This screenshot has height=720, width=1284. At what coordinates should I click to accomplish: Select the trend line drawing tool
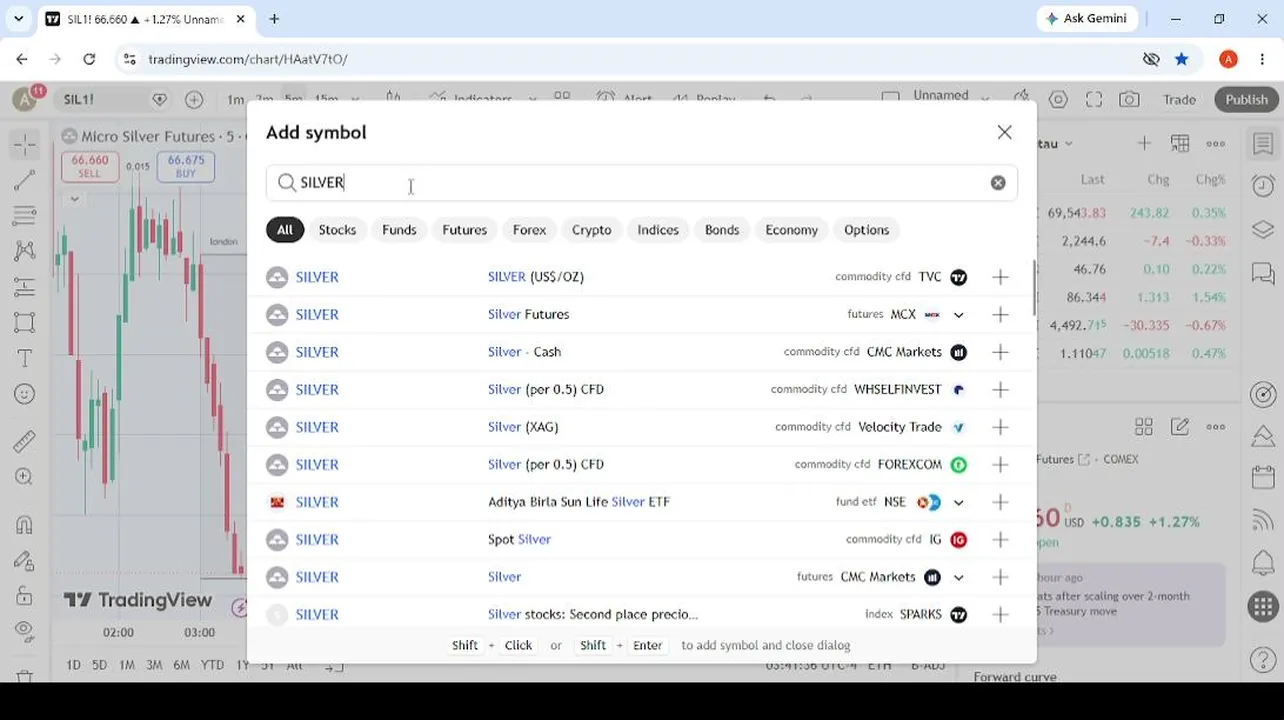[25, 180]
